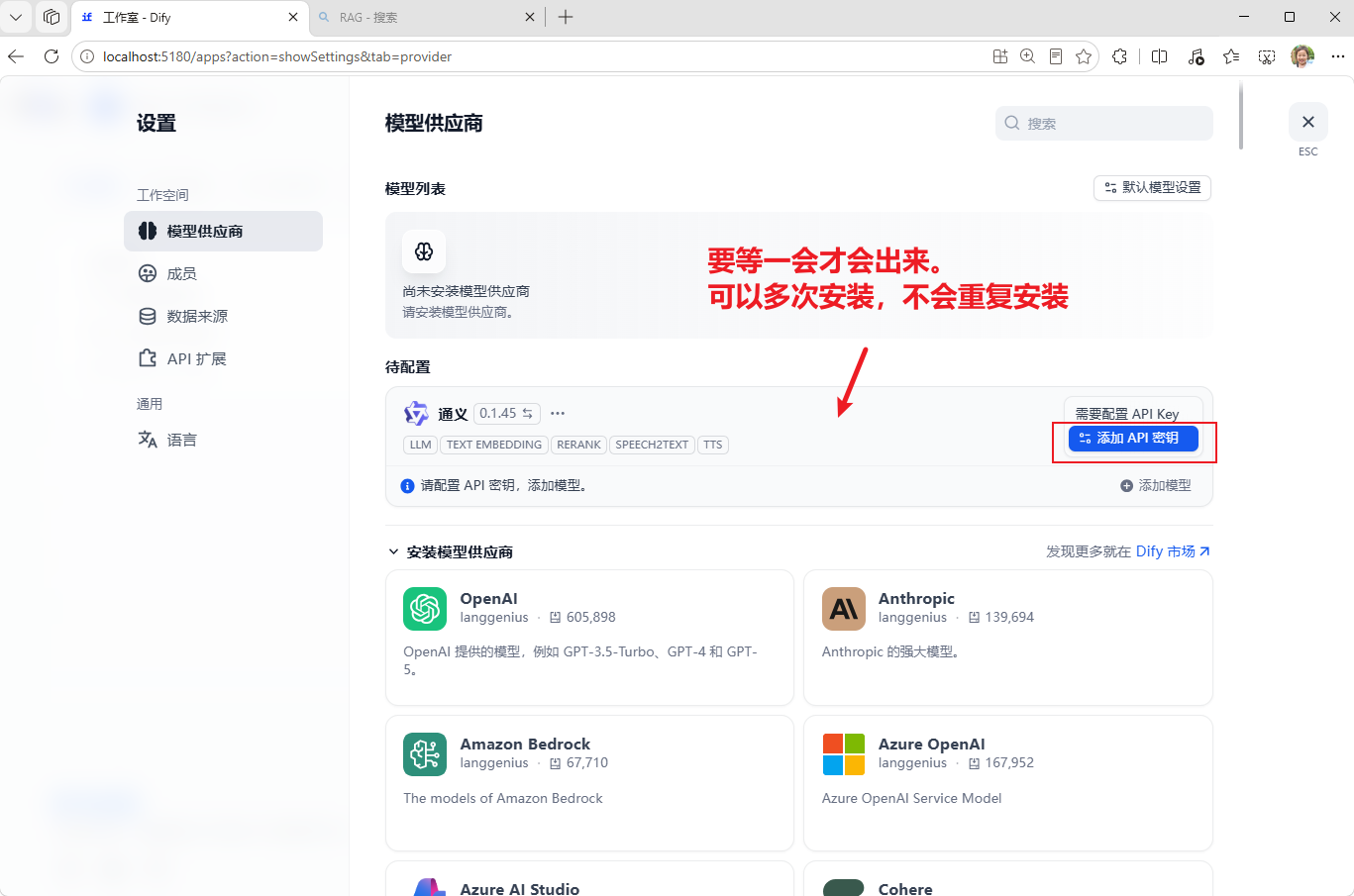Image resolution: width=1354 pixels, height=896 pixels.
Task: Open the Edge tab actions menu
Action: click(16, 17)
